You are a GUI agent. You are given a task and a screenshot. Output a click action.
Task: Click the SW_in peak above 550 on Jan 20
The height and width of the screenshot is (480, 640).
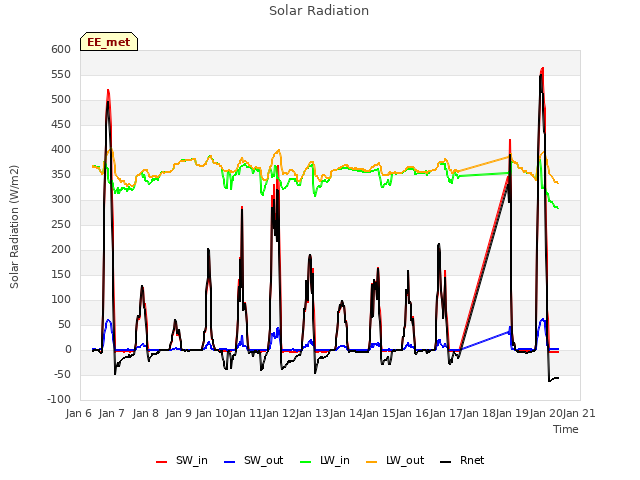(542, 68)
